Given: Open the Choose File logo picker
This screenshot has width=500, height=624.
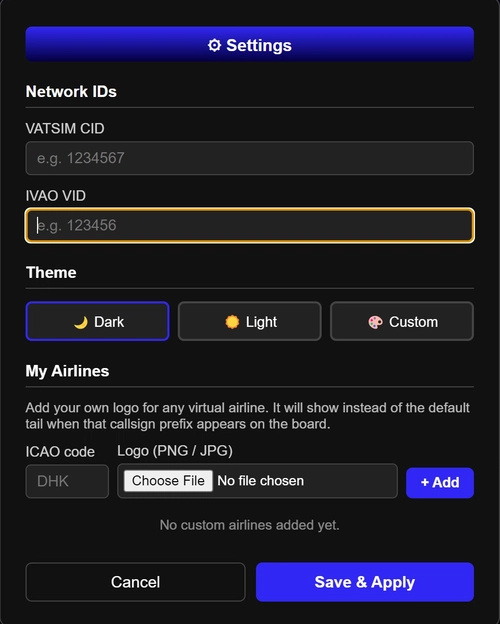Looking at the screenshot, I should tap(168, 481).
